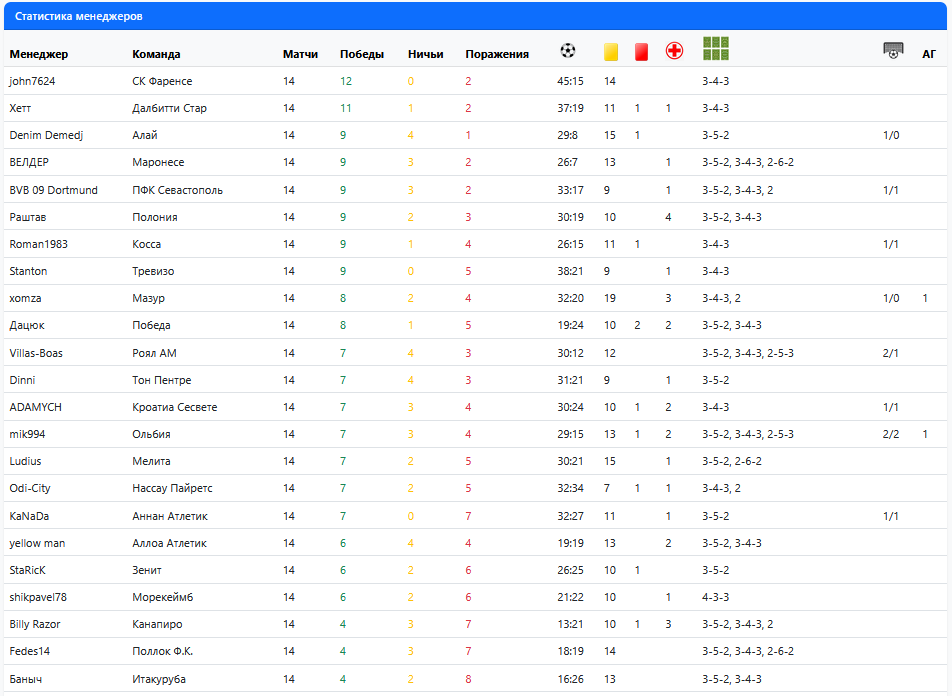Click the Статистика менеджеров panel title

(x=78, y=17)
